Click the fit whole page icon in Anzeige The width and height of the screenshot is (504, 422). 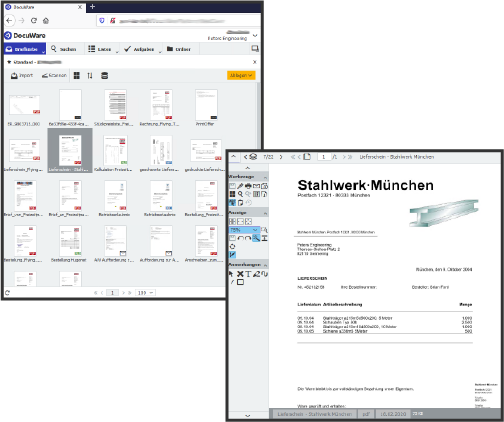(248, 221)
